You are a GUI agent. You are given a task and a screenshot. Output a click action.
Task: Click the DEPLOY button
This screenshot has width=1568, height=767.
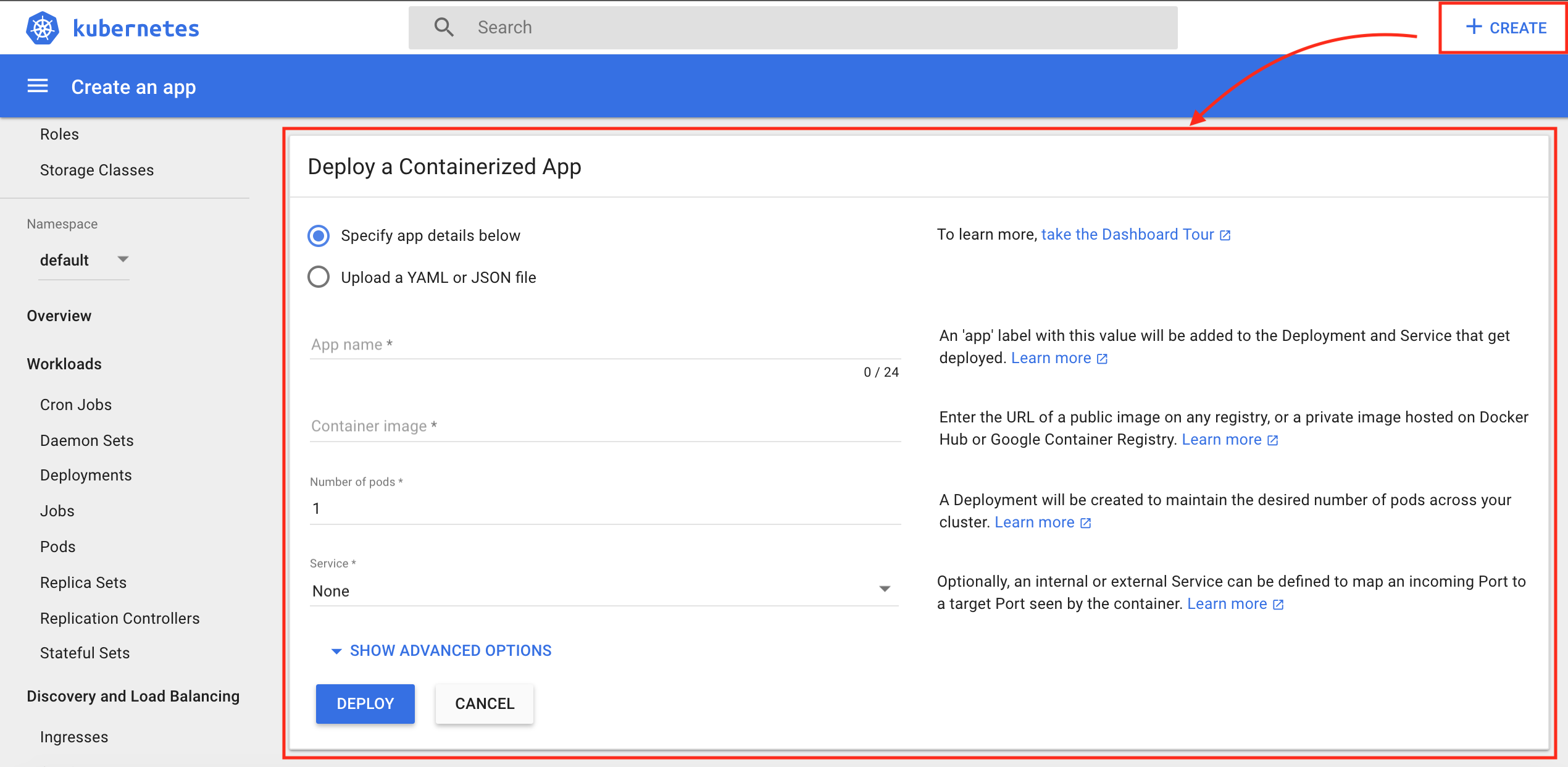click(365, 703)
